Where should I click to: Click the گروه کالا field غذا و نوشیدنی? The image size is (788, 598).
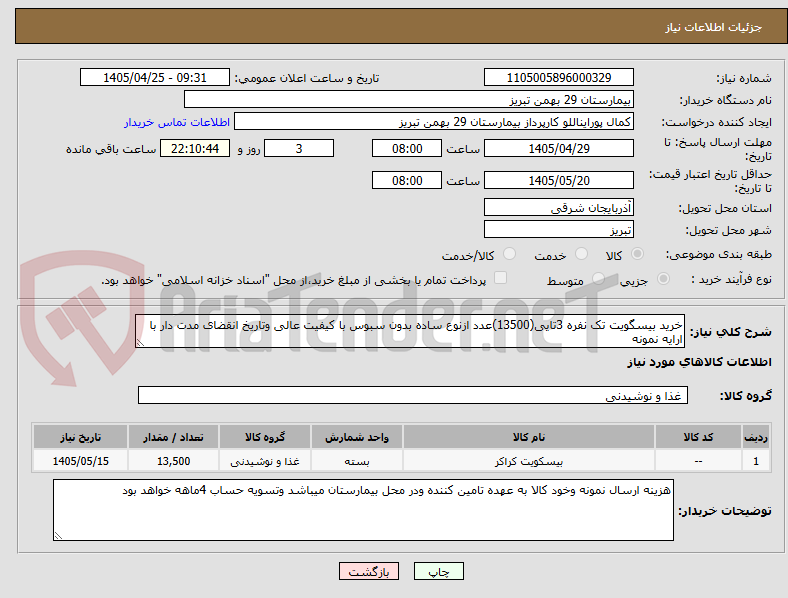tap(413, 395)
